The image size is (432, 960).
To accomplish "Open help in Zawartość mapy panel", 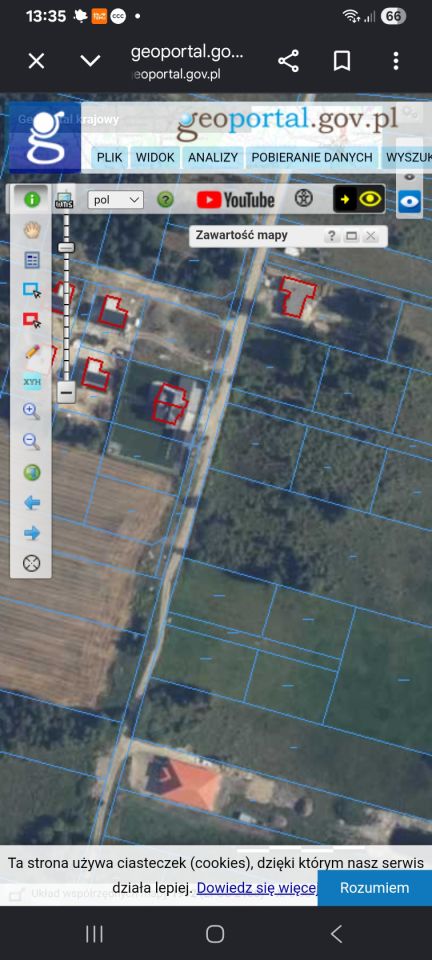I will coord(331,236).
